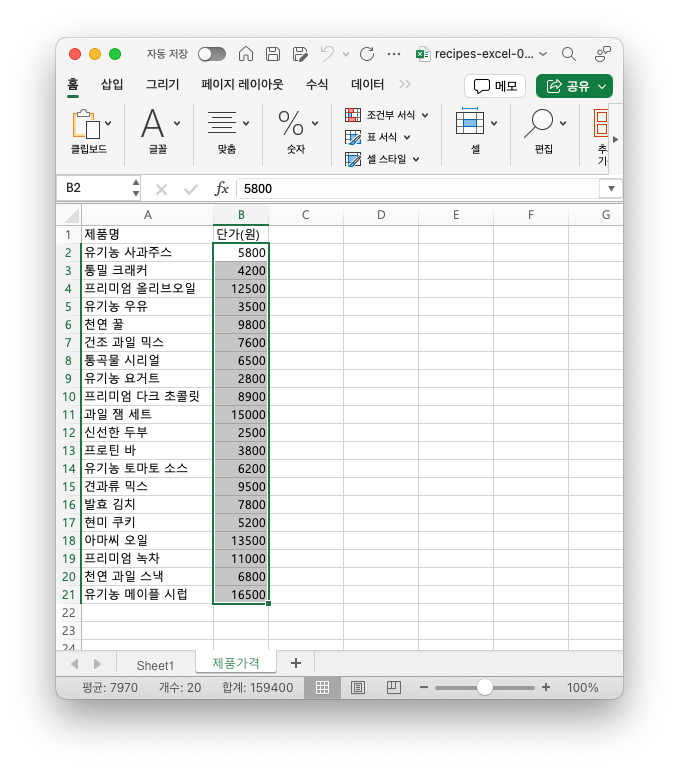Open the search magnifier in title bar
This screenshot has height=773, width=679.
(x=568, y=54)
